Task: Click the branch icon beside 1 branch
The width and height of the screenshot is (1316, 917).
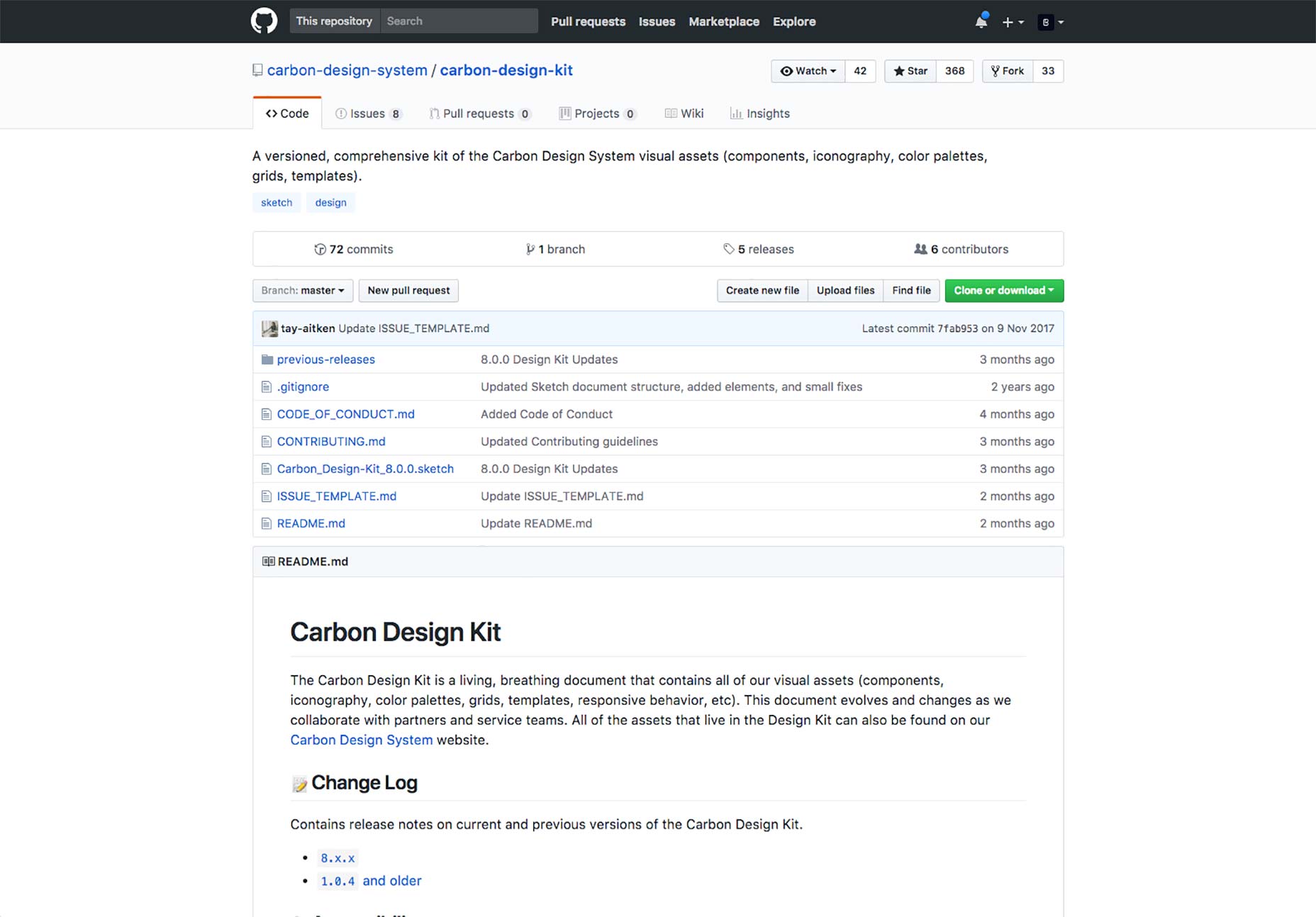Action: (530, 249)
